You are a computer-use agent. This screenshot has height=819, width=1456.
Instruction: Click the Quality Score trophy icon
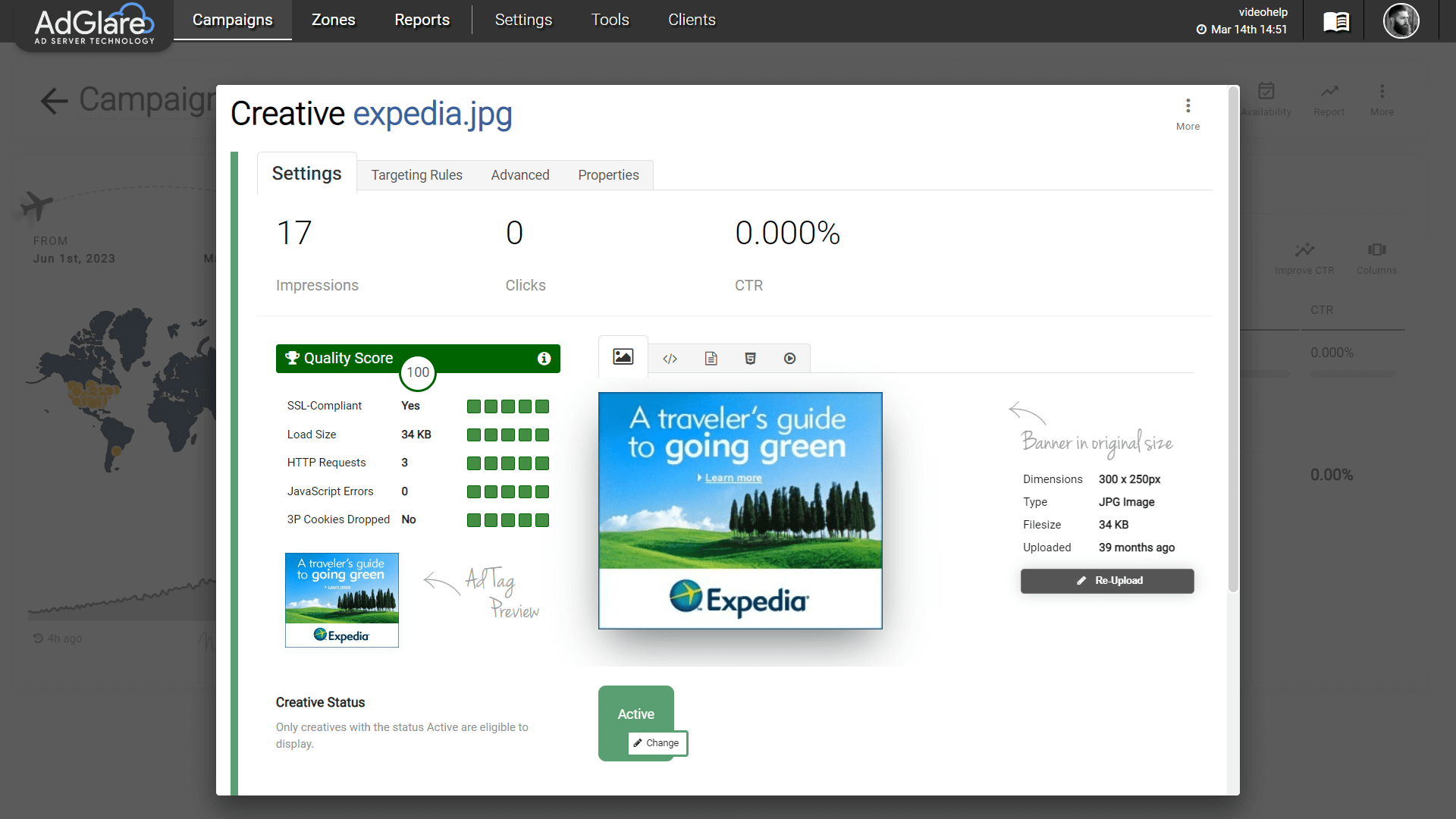292,358
